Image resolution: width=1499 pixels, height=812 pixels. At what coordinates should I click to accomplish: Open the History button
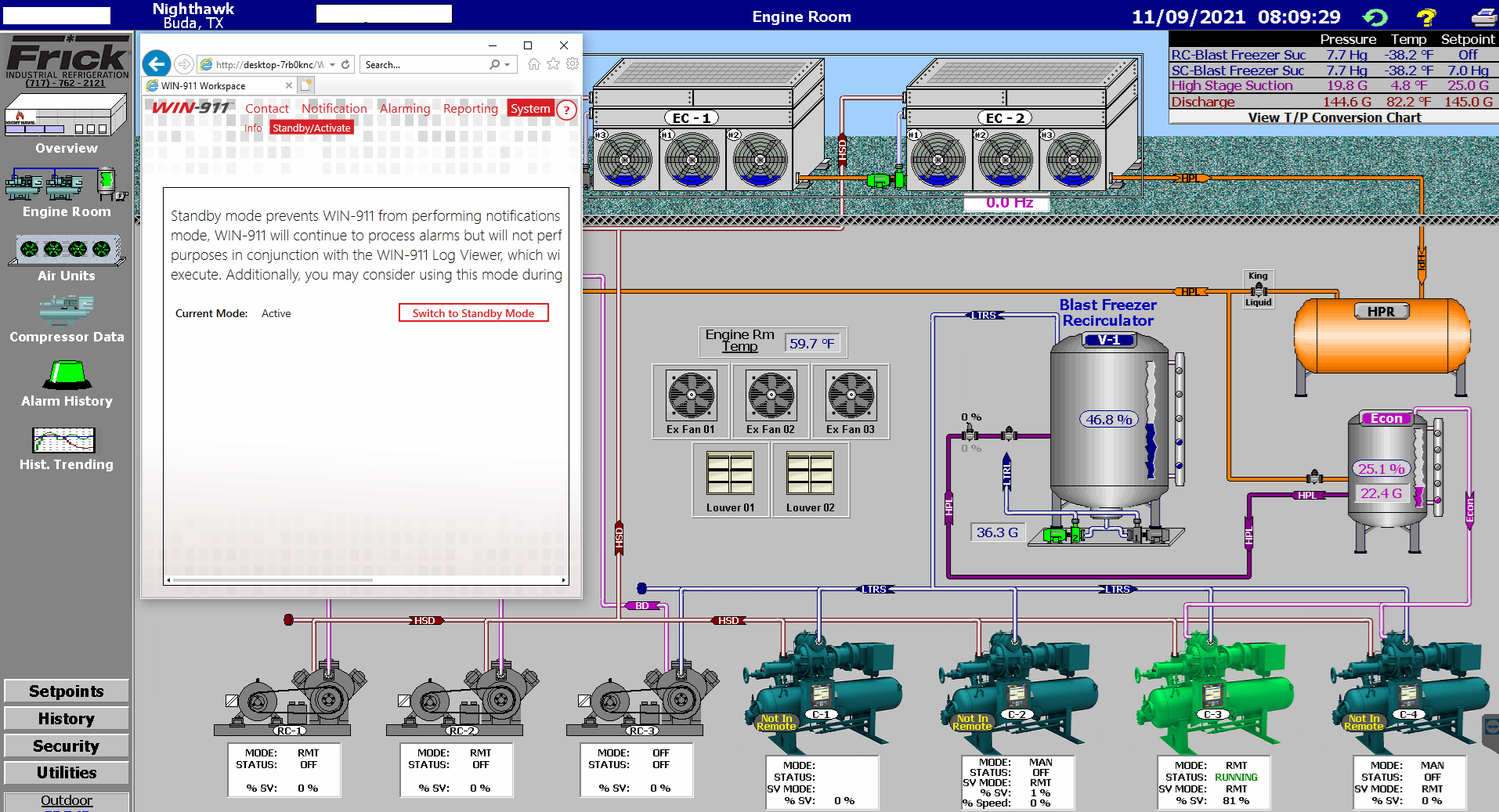tap(67, 719)
